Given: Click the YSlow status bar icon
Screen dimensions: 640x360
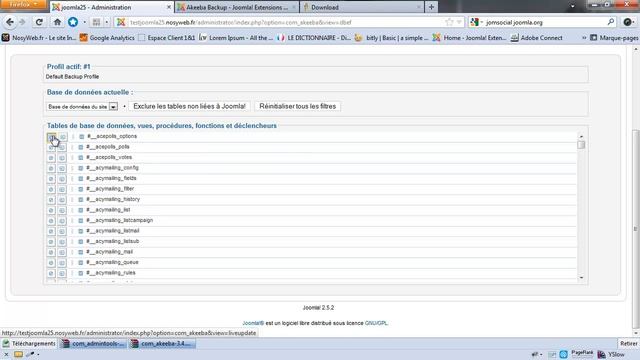Looking at the screenshot, I should click(x=611, y=355).
